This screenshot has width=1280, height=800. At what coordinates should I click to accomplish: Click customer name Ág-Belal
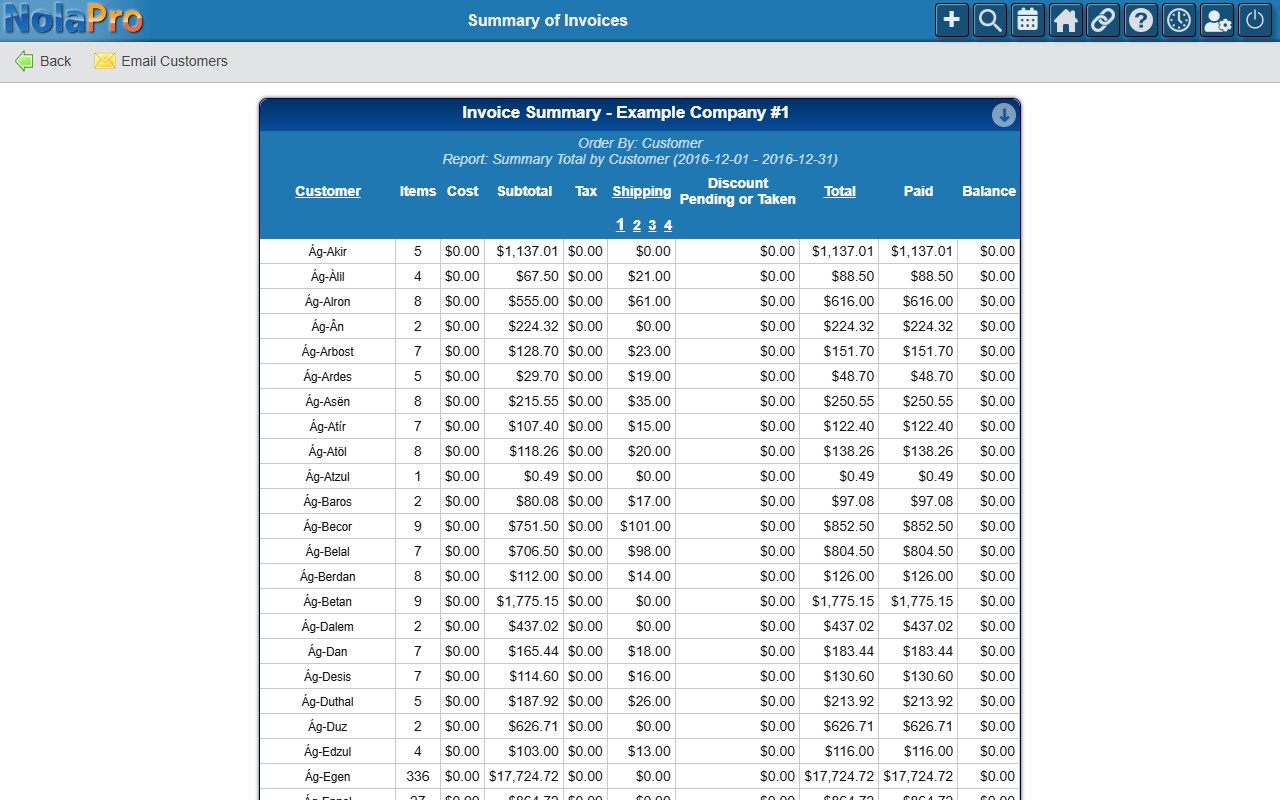328,552
